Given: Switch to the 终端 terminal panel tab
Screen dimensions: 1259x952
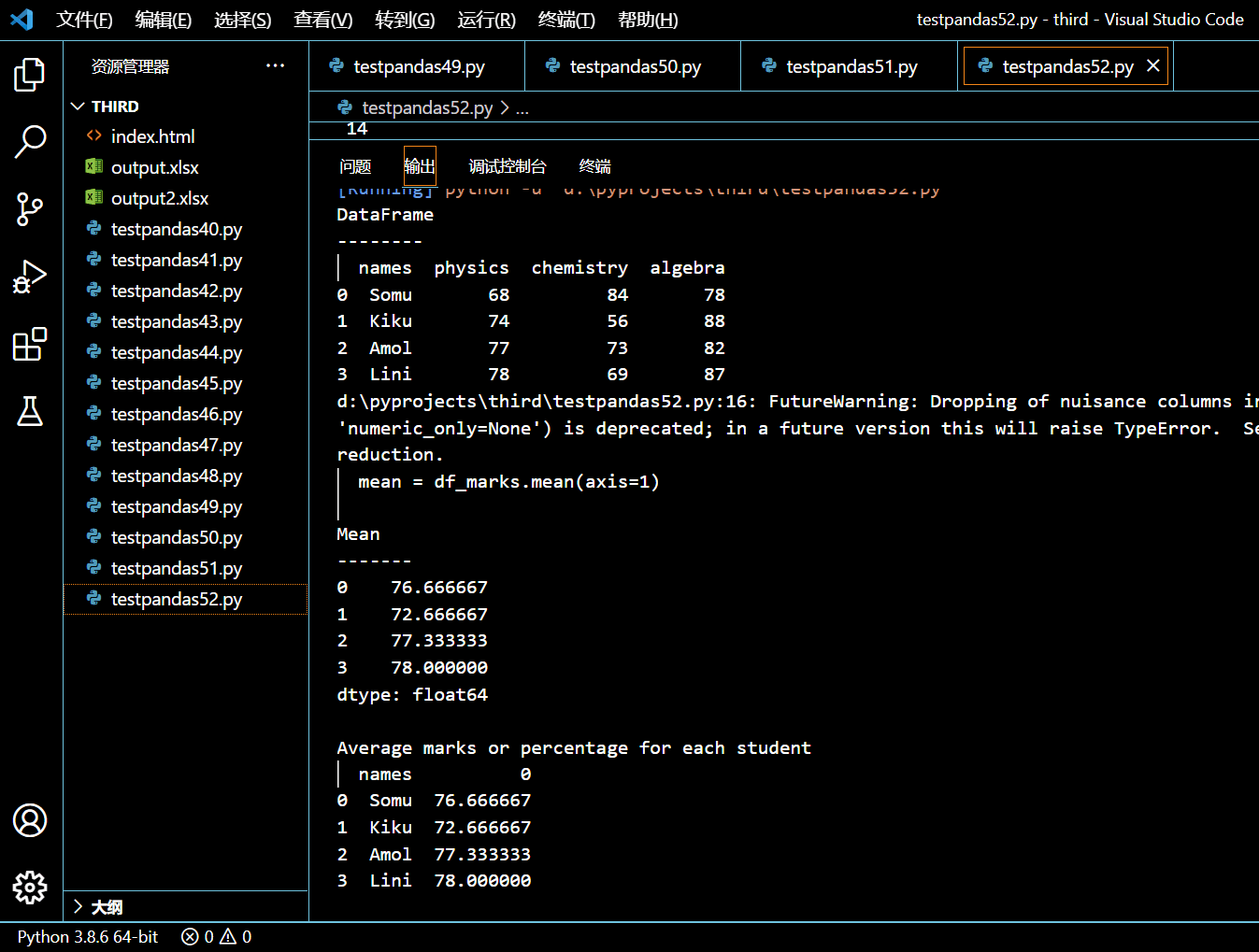Looking at the screenshot, I should (x=594, y=166).
